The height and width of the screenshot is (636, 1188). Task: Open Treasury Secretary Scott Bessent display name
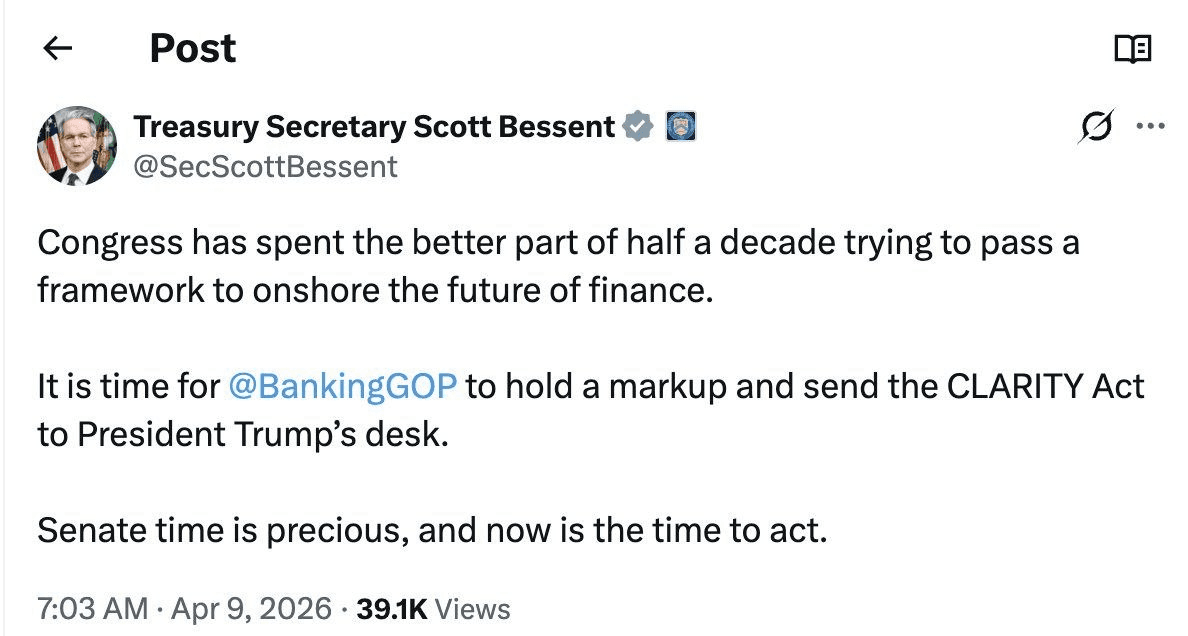(x=374, y=127)
